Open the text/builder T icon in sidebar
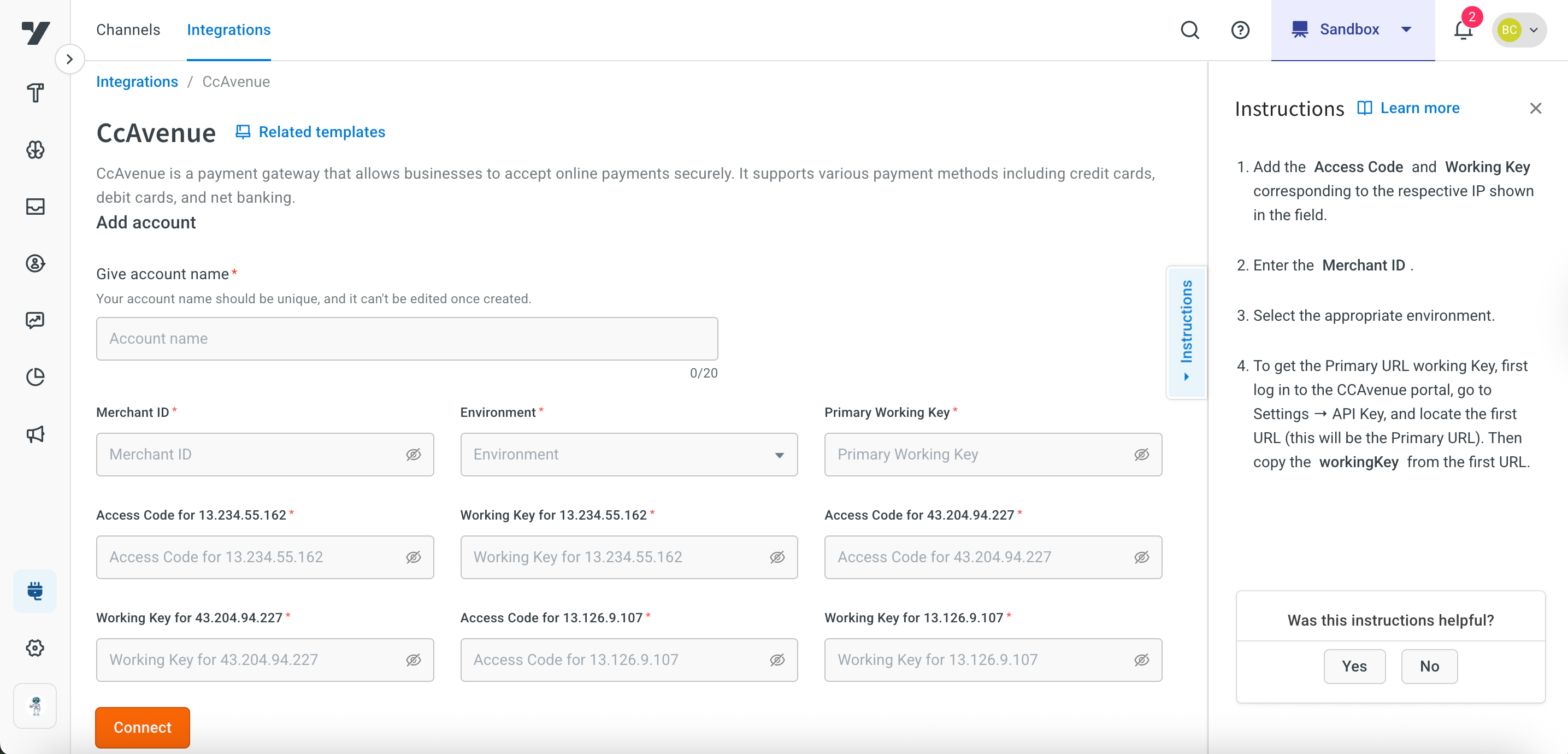This screenshot has height=754, width=1568. point(36,92)
